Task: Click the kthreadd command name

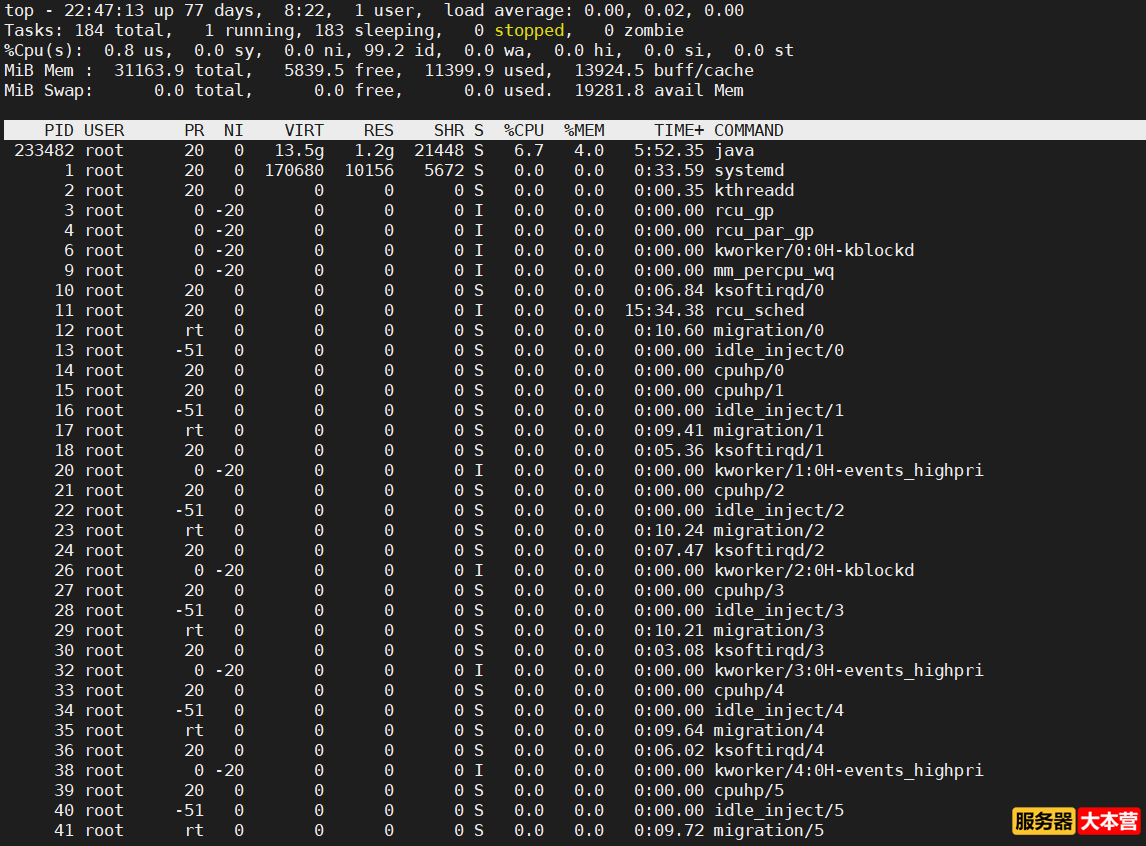Action: pyautogui.click(x=754, y=190)
